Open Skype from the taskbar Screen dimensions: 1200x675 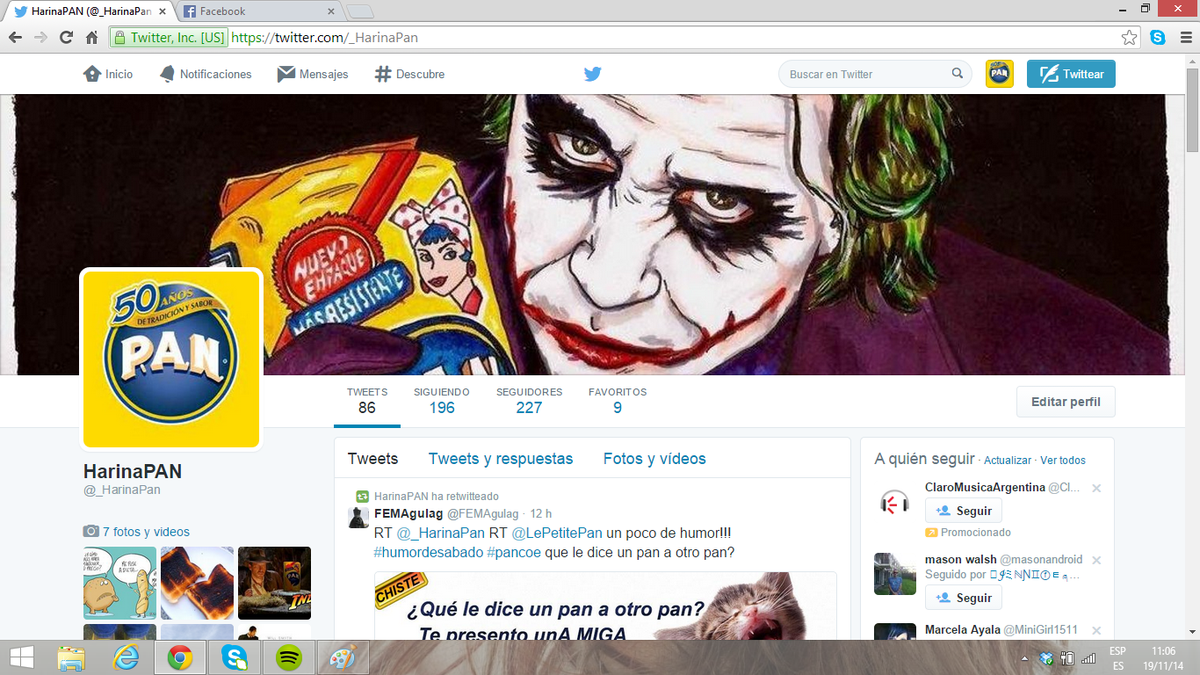click(x=234, y=658)
